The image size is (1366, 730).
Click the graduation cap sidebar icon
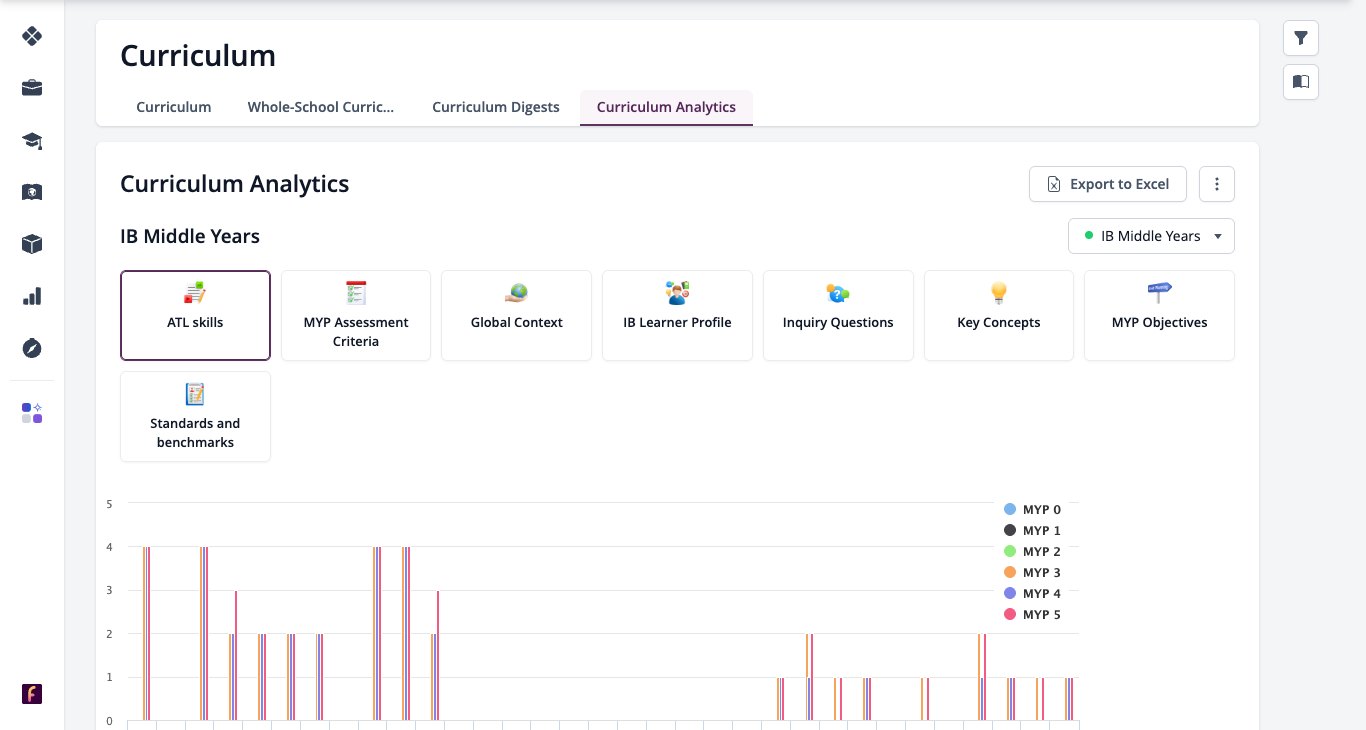[x=32, y=140]
